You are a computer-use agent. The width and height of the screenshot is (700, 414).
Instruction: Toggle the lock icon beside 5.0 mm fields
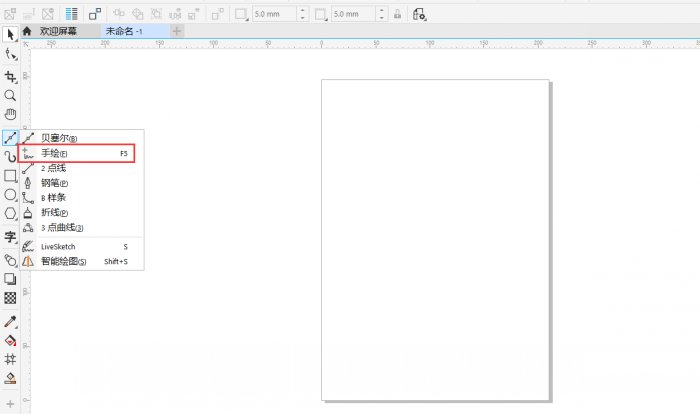(397, 14)
